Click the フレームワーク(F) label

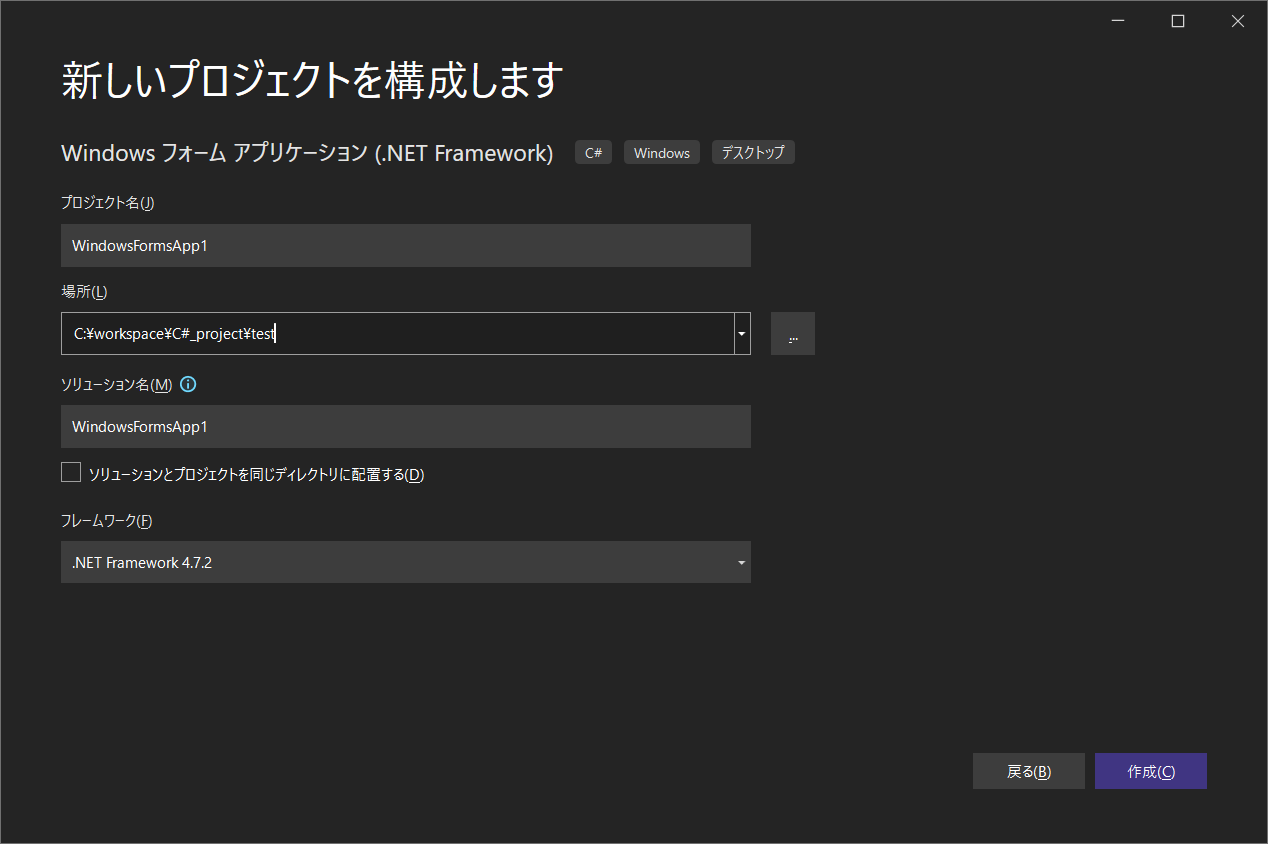pyautogui.click(x=107, y=520)
